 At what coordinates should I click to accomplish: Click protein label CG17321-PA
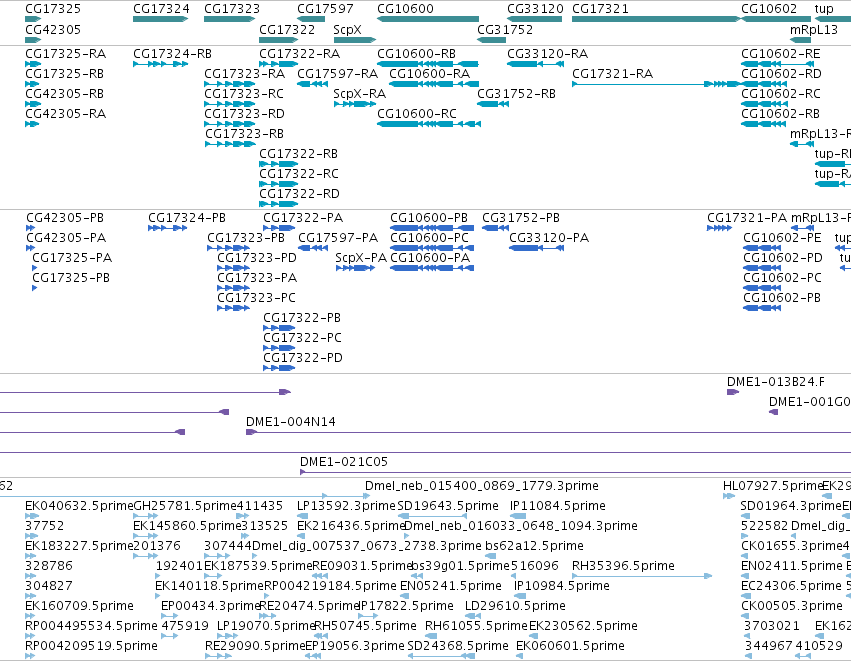click(x=747, y=218)
